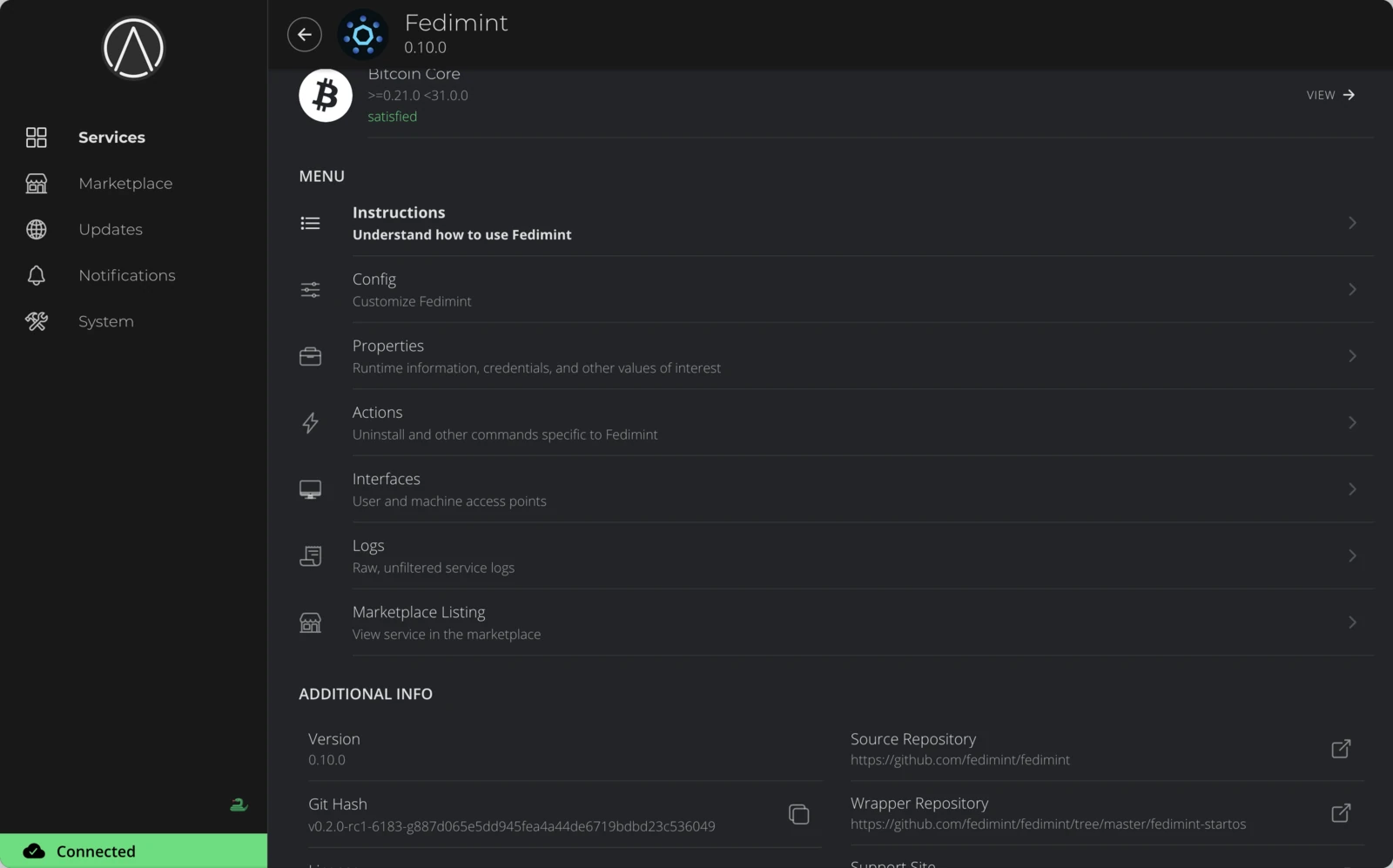
Task: Click the Bitcoin Core dependency icon
Action: point(325,95)
